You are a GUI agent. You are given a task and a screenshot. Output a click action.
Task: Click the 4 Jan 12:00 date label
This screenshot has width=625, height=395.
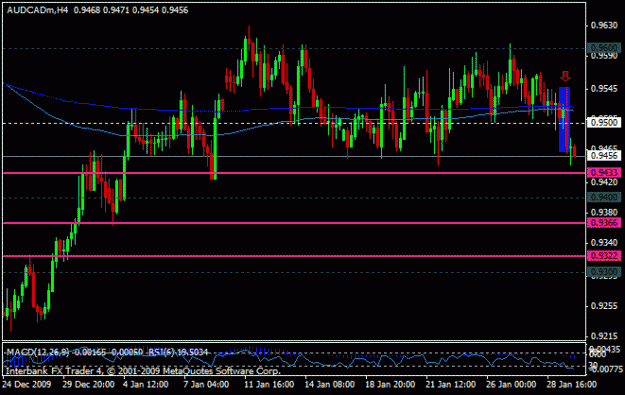[x=145, y=385]
